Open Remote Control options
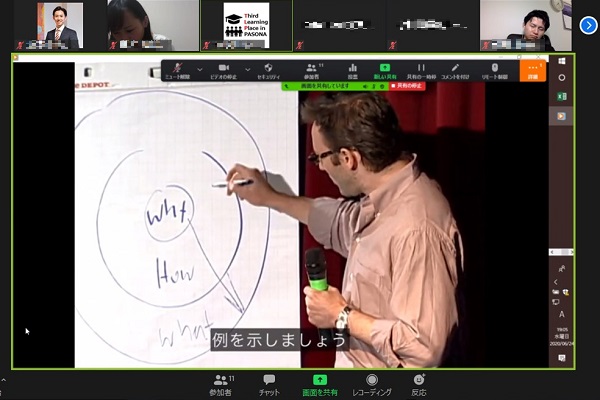 (494, 70)
